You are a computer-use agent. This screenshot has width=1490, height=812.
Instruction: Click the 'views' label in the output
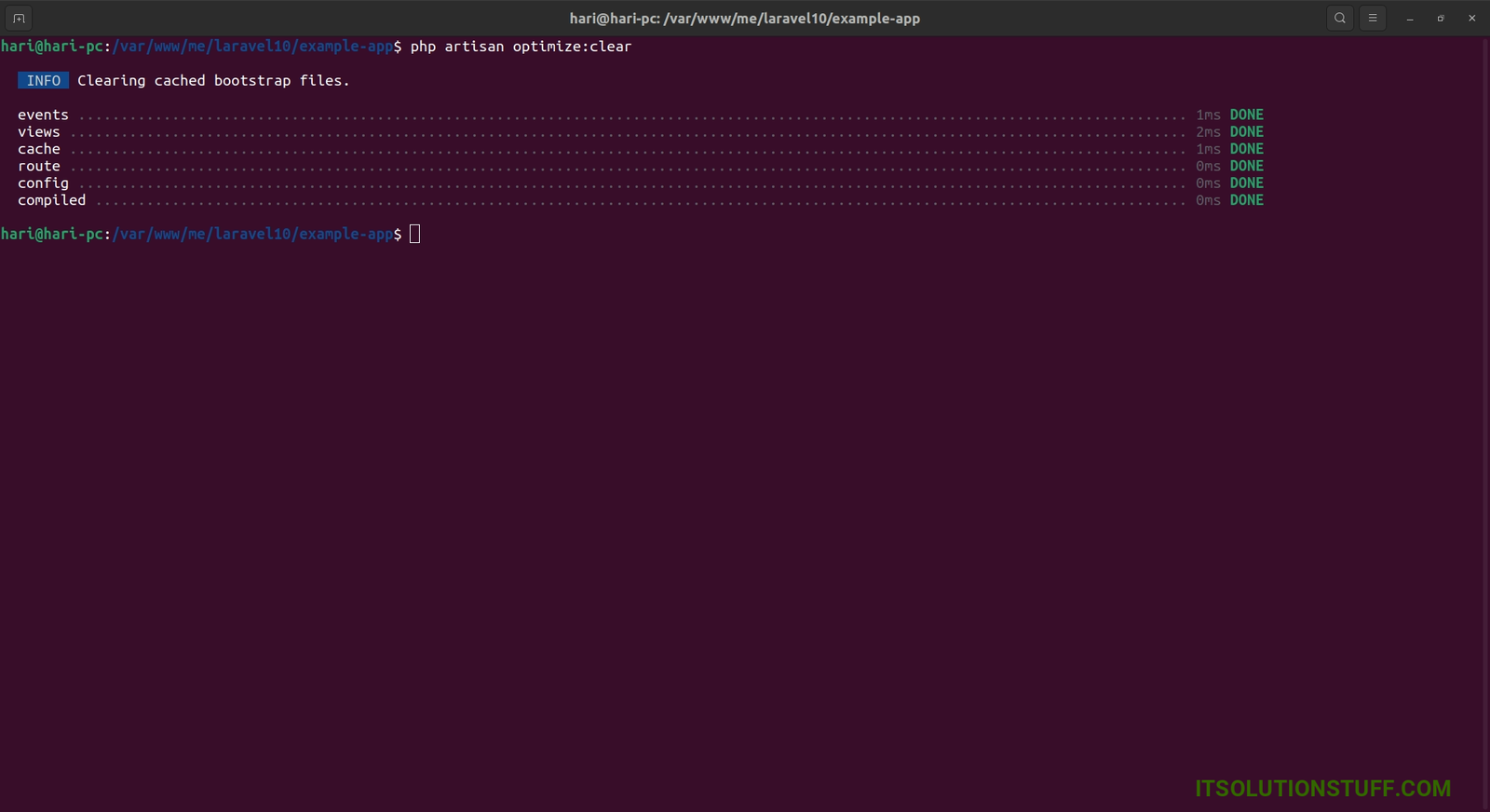(39, 132)
